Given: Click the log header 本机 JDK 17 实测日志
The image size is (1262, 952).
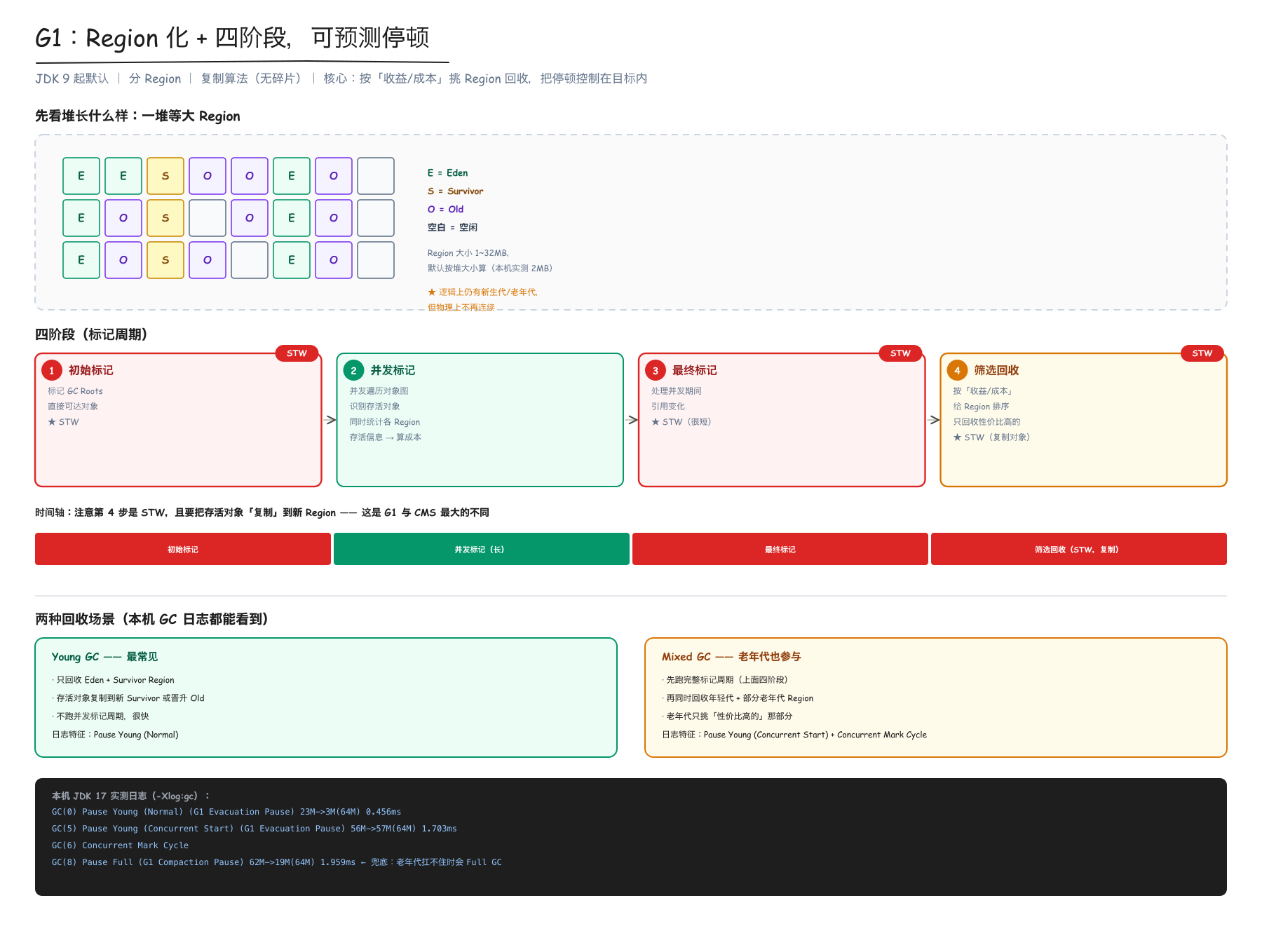Looking at the screenshot, I should tap(130, 796).
